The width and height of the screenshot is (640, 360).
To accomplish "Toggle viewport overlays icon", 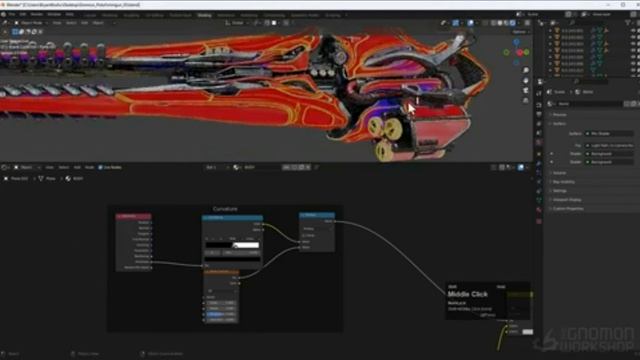I will click(471, 23).
